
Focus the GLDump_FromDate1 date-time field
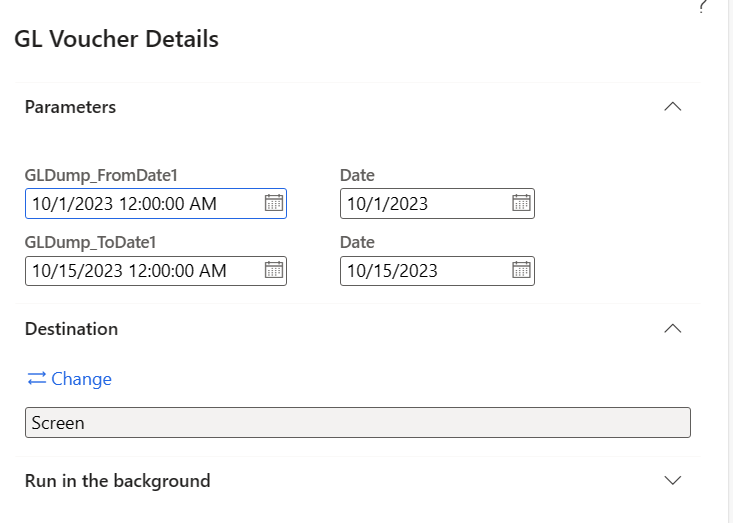140,203
